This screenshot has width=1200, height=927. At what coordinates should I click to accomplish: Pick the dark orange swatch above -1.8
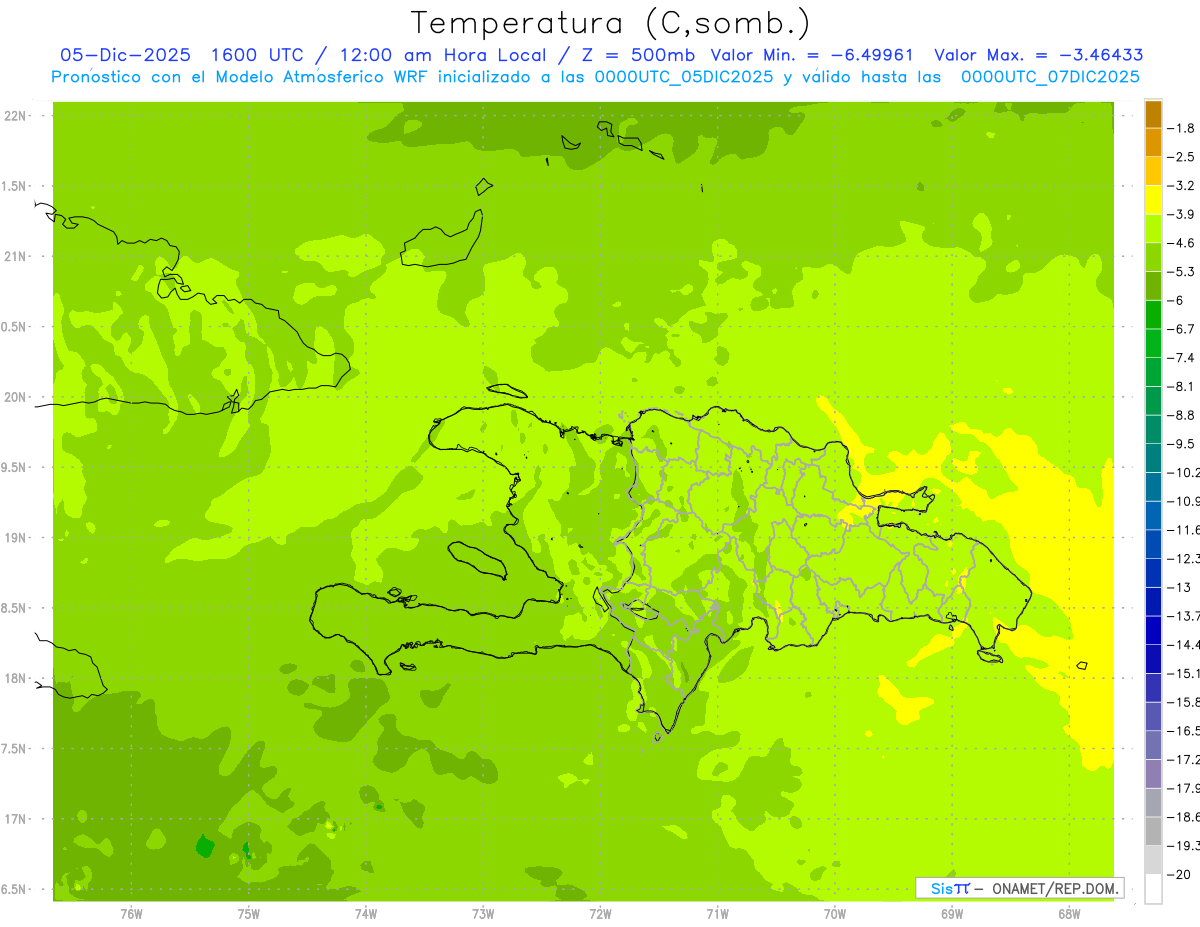click(1153, 114)
